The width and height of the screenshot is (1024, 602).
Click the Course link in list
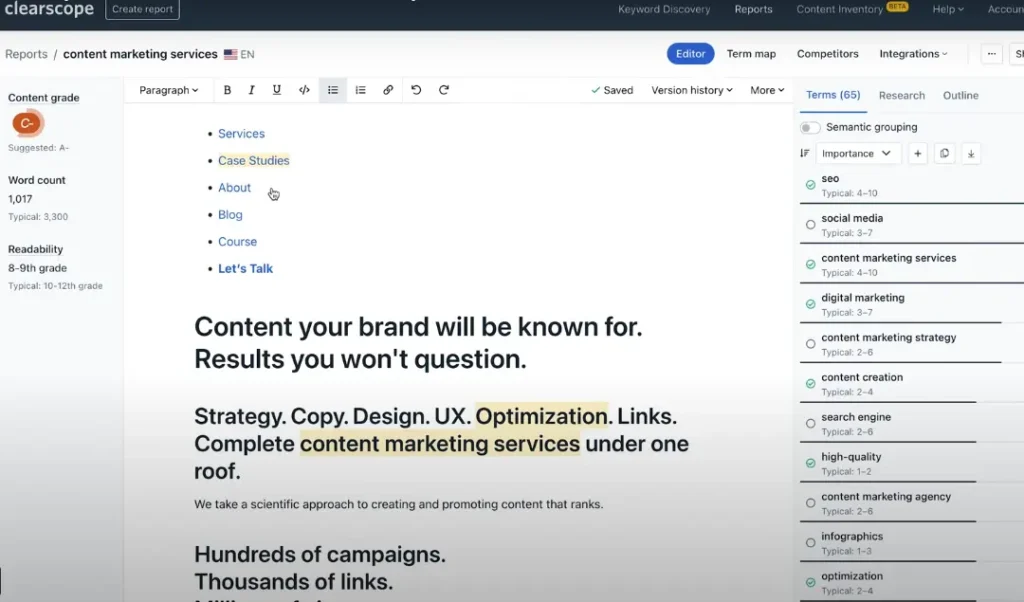point(237,242)
